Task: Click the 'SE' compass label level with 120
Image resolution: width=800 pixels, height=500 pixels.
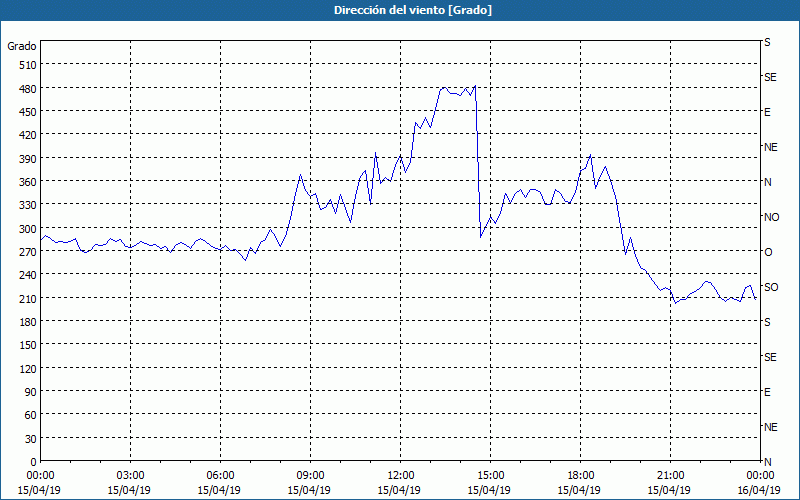Action: click(770, 357)
